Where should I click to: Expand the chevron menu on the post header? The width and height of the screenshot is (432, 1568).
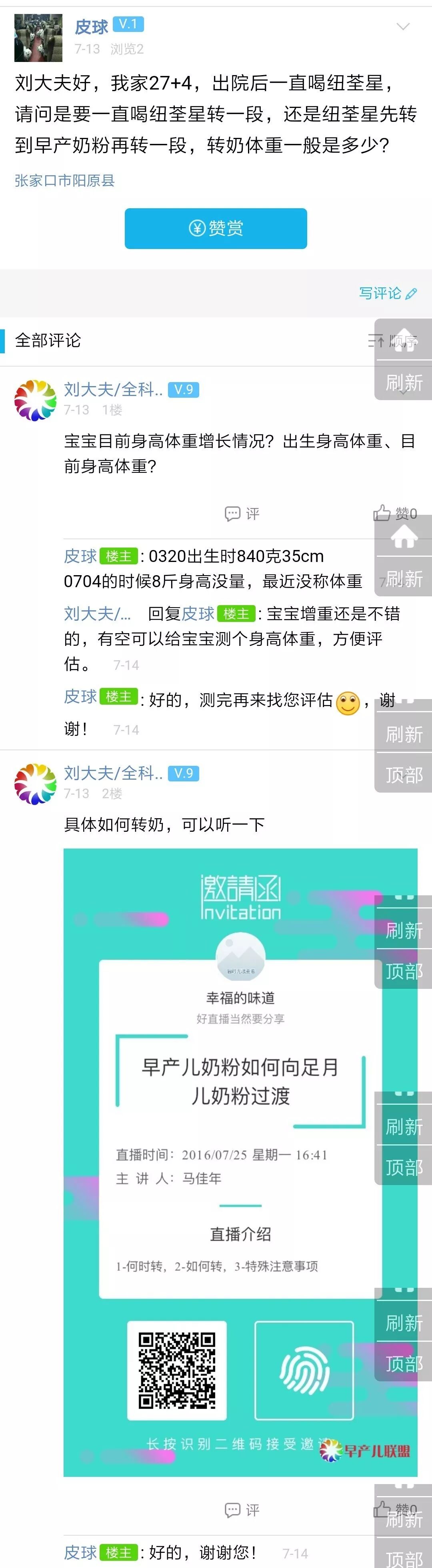(x=403, y=27)
